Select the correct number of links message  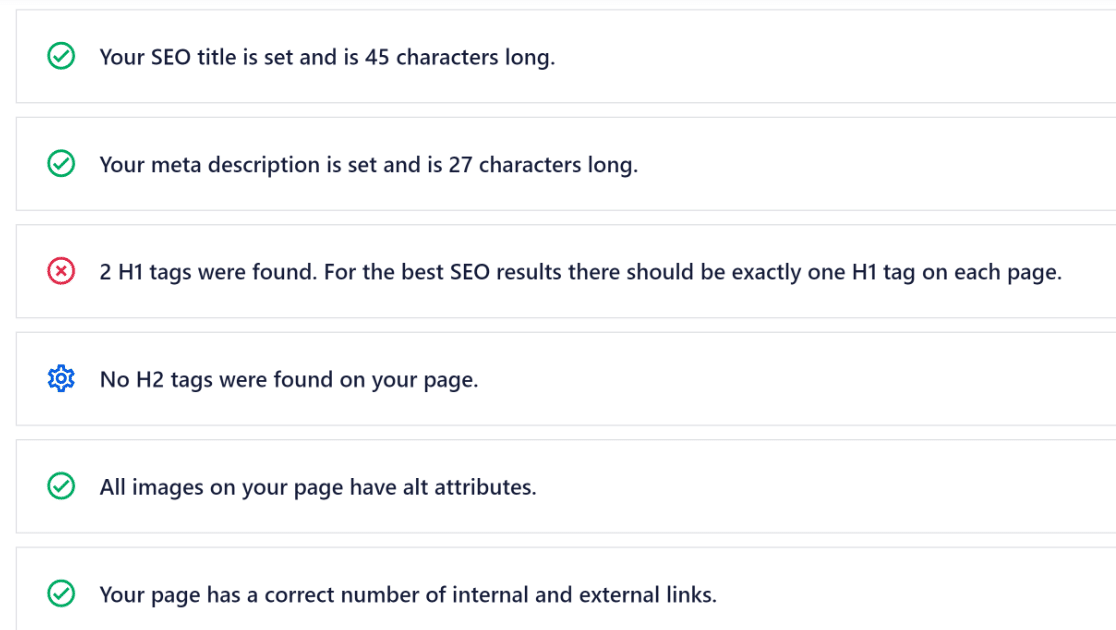pos(408,595)
